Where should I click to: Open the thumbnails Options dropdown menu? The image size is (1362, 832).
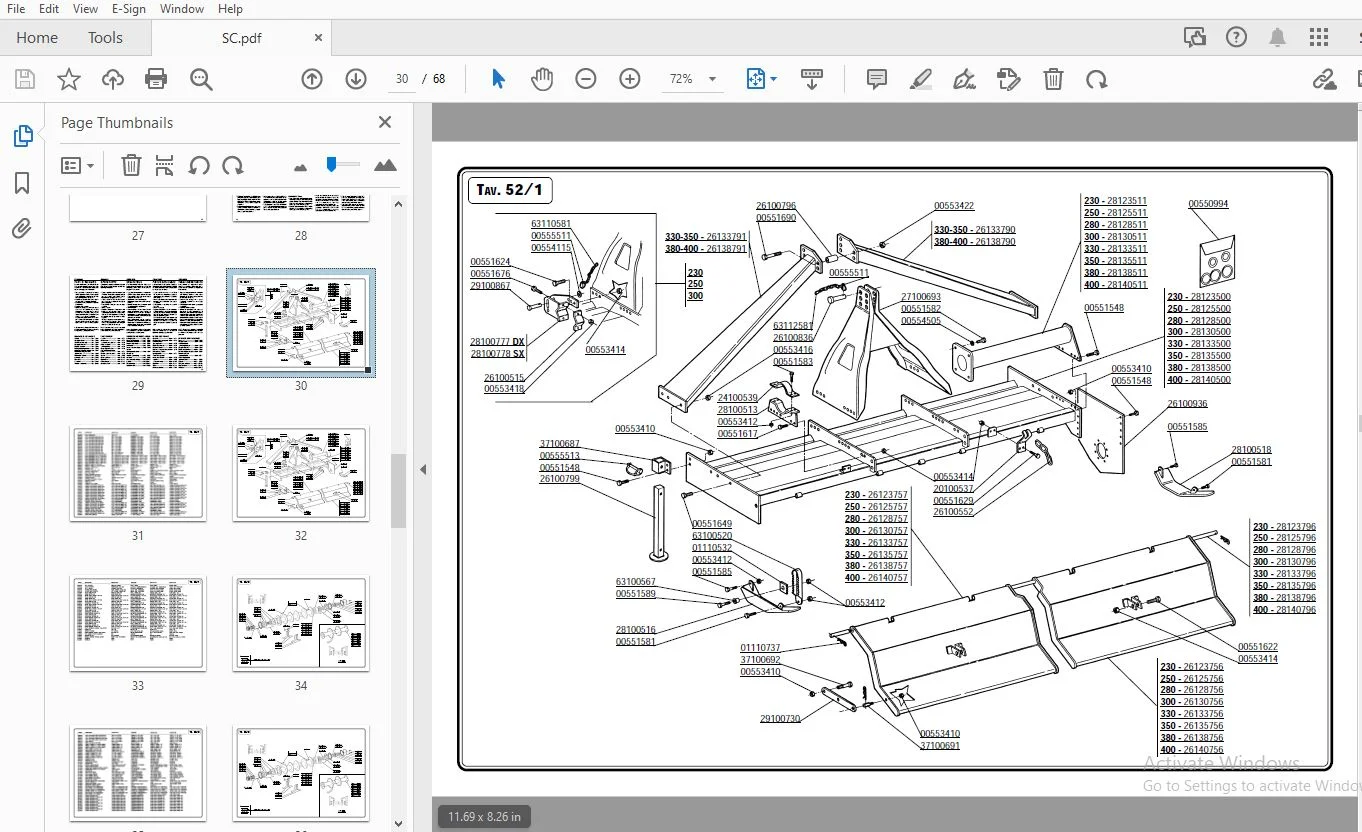coord(77,165)
